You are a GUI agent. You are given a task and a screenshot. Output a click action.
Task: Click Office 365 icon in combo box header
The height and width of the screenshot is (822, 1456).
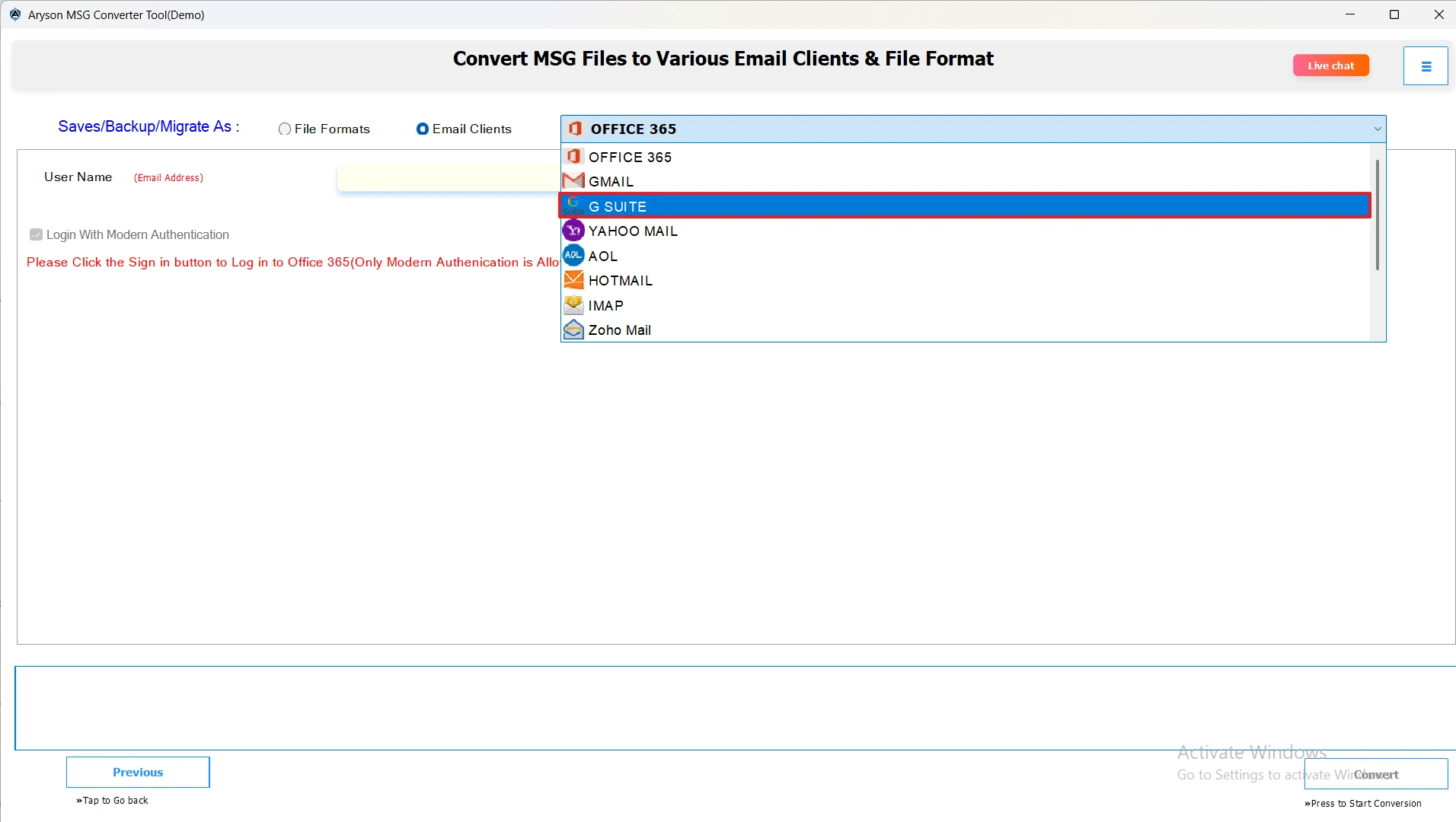(576, 129)
